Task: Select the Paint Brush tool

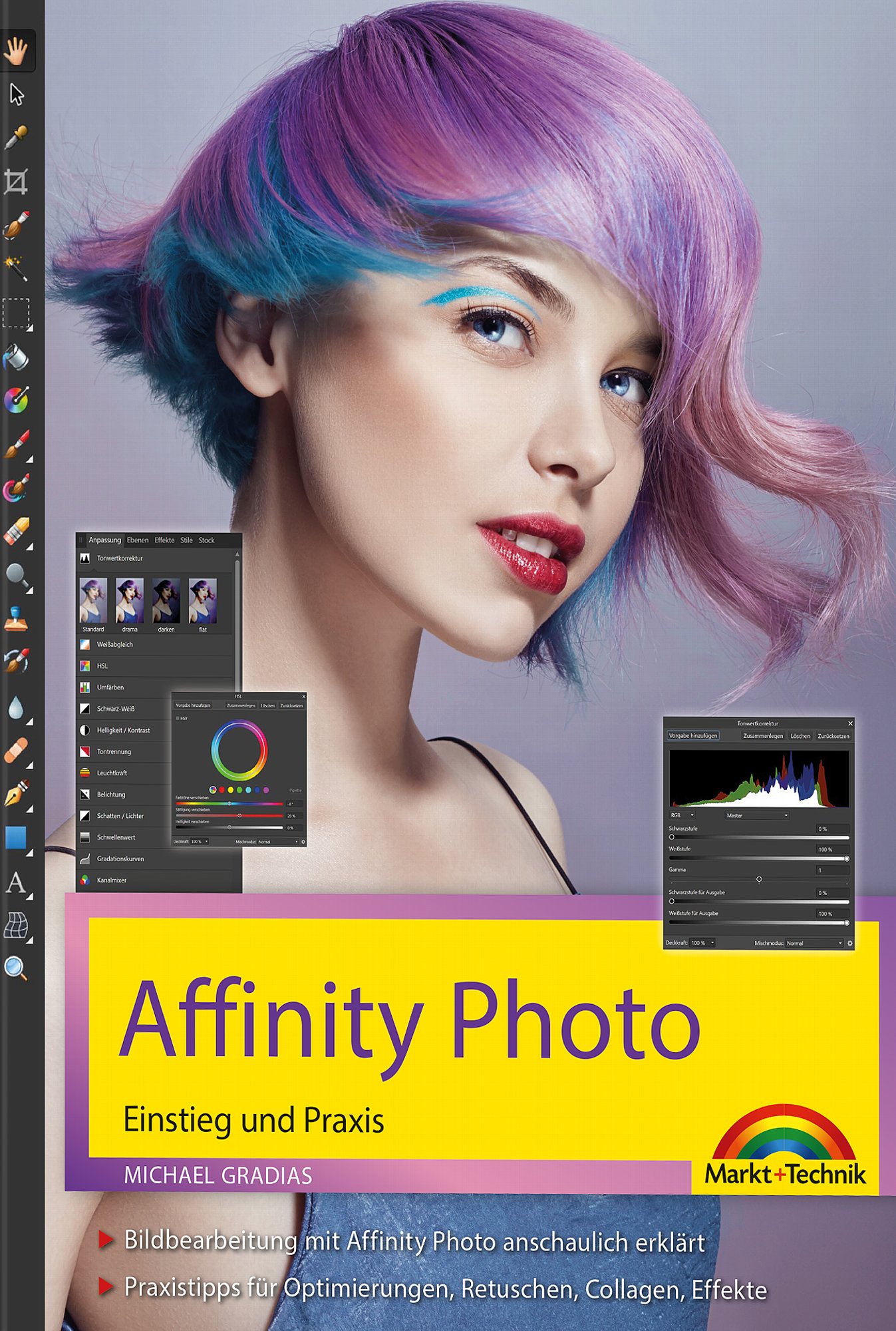Action: [16, 445]
